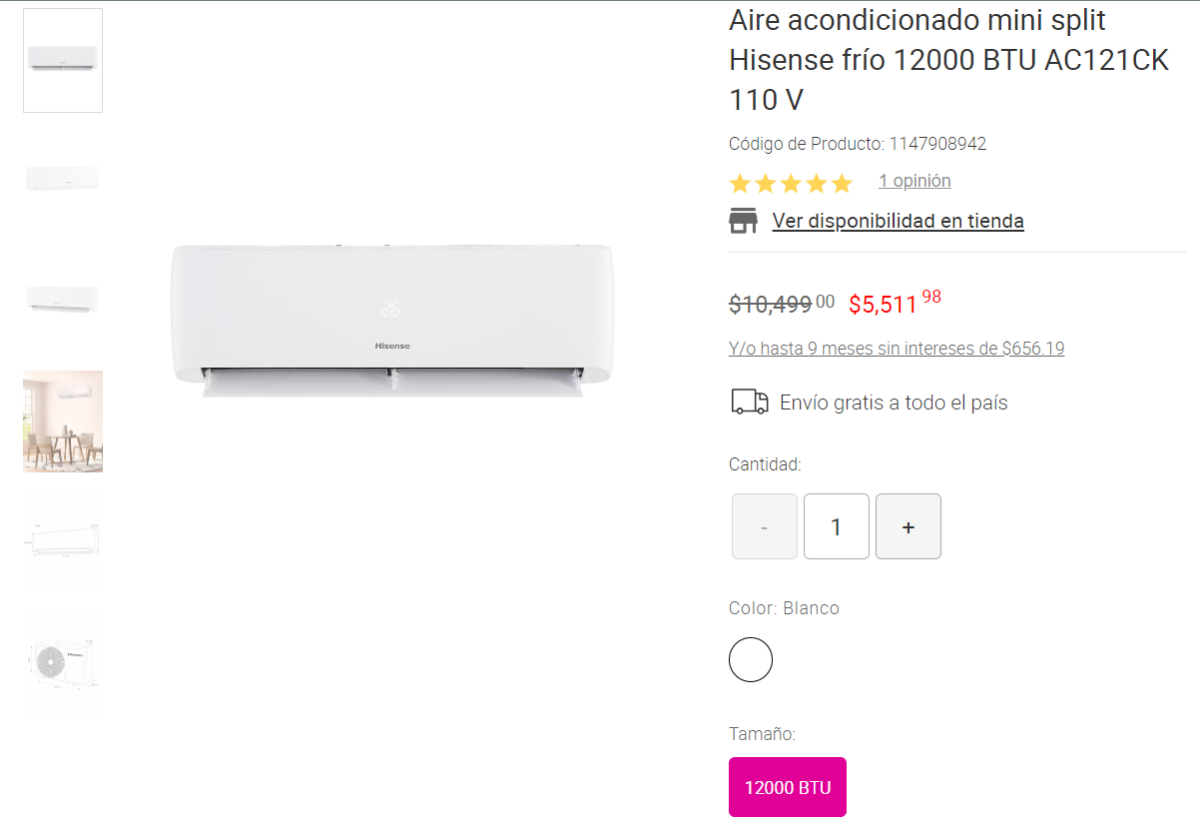View the outdoor condenser unit thumbnail
Viewport: 1200px width, 827px height.
click(x=63, y=662)
